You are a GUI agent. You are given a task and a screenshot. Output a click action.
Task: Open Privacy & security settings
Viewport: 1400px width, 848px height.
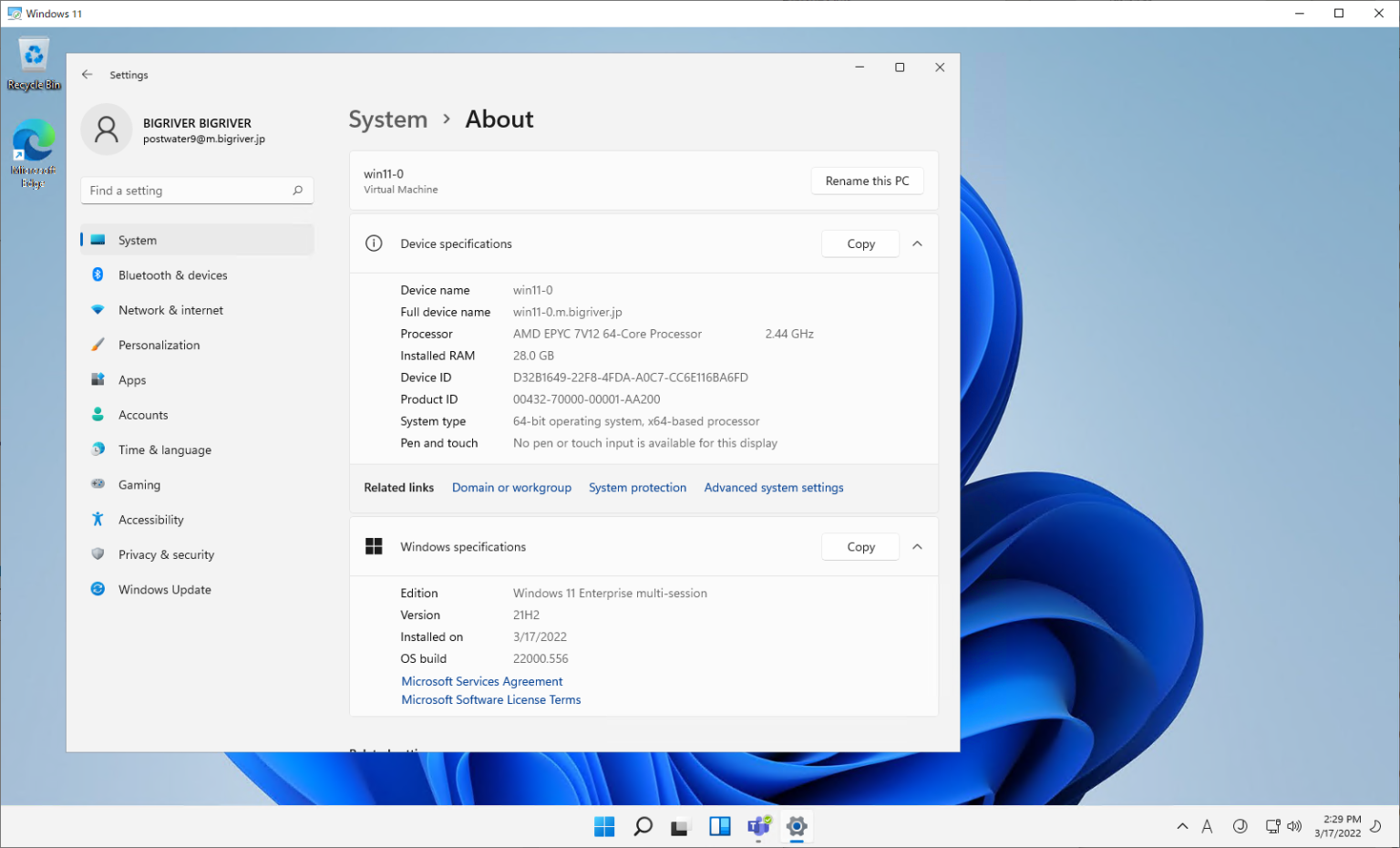[166, 553]
